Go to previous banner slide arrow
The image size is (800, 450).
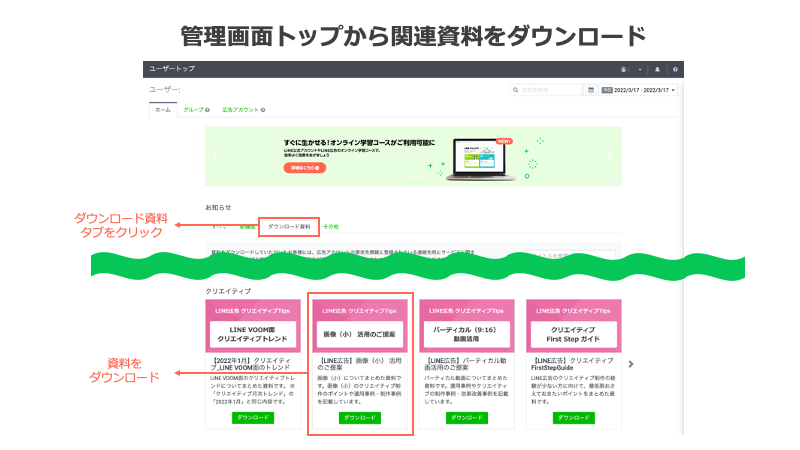pyautogui.click(x=214, y=156)
